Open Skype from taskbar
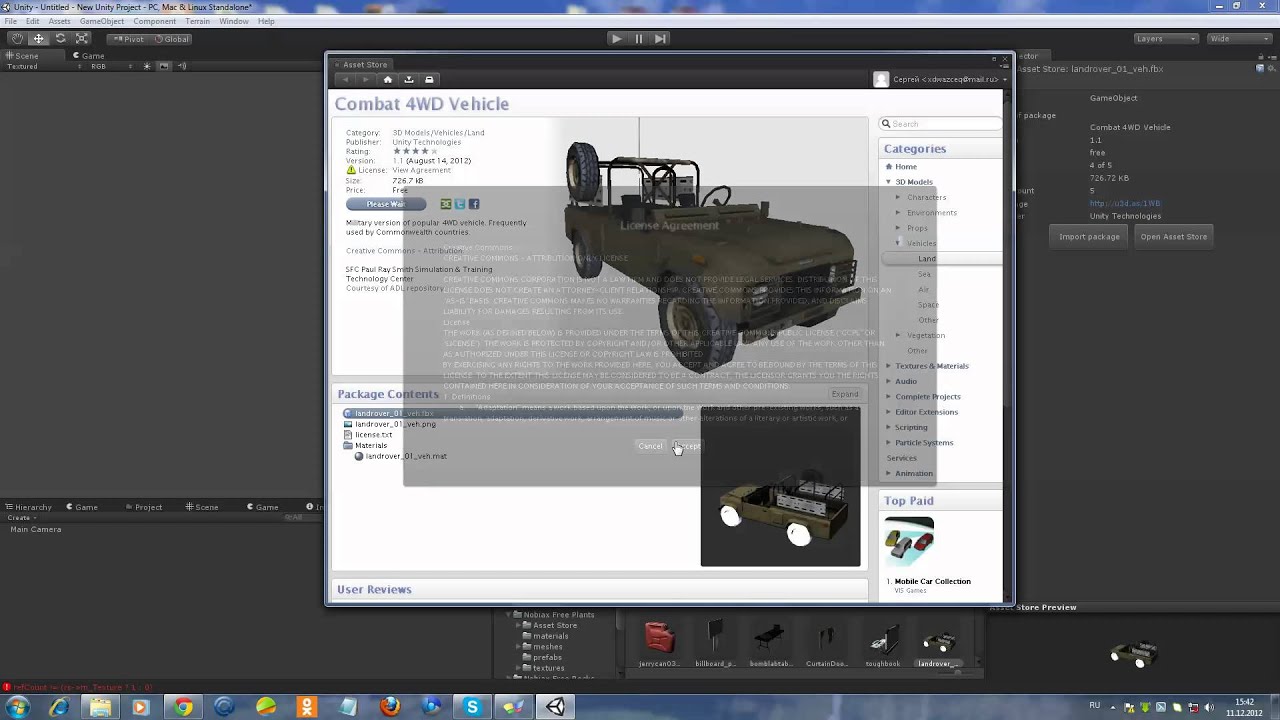The image size is (1280, 720). point(472,707)
